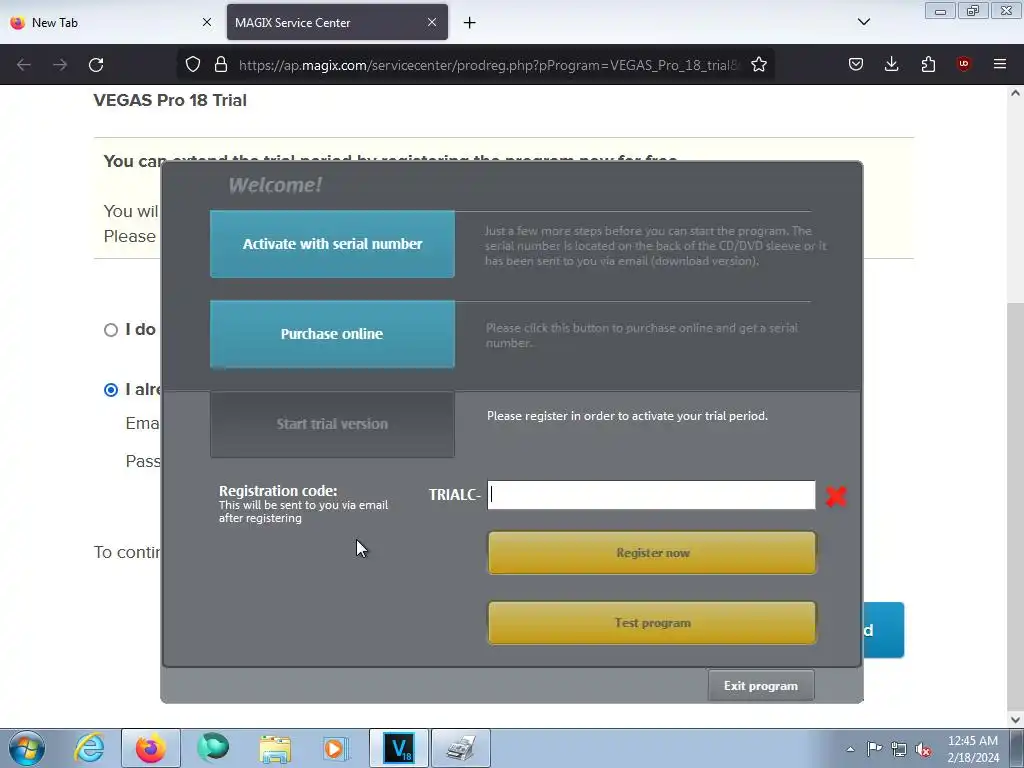Expand the list all tabs chevron
Screen dimensions: 1024x768
tap(864, 22)
